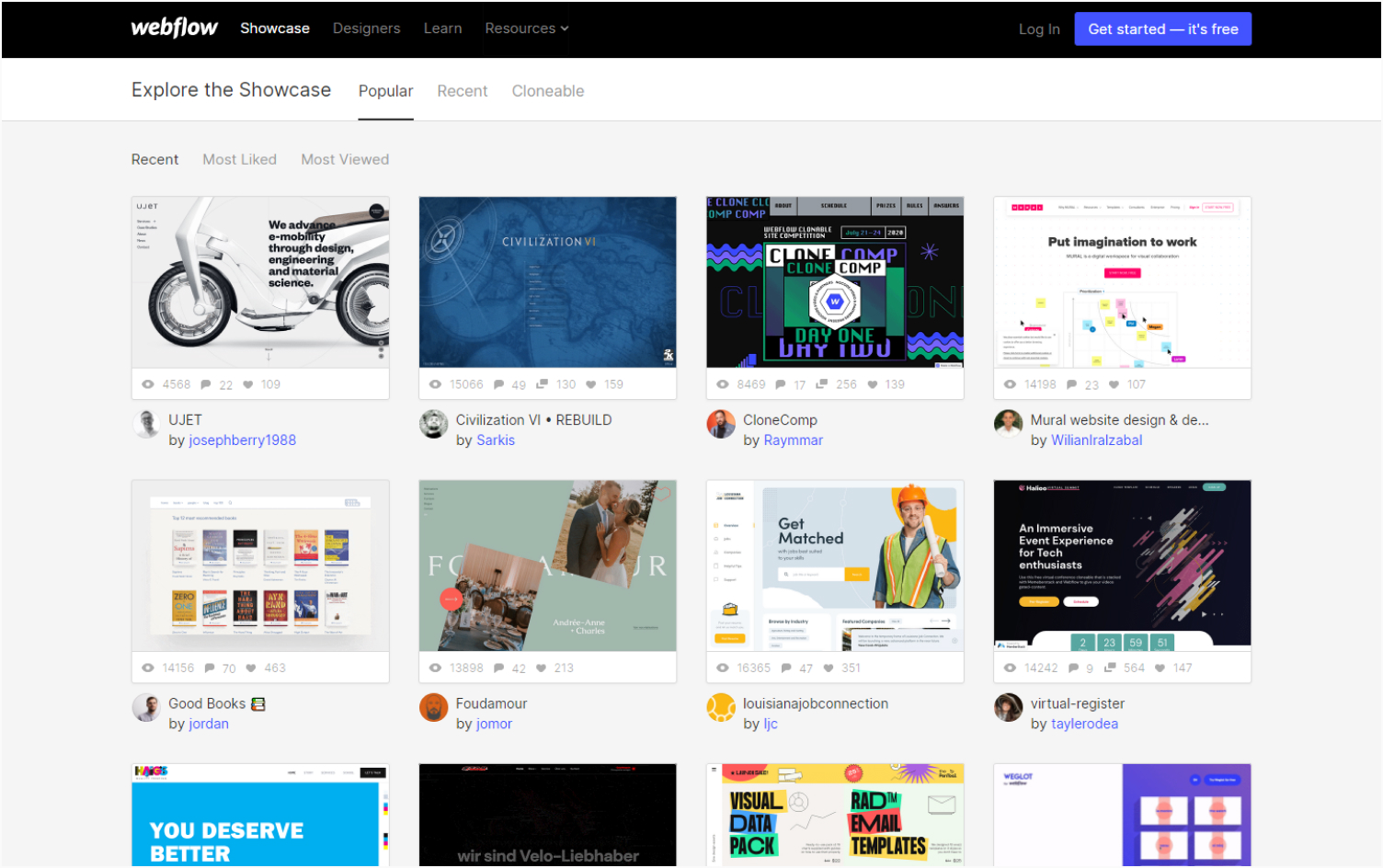Click jomor's avatar image
The image size is (1383, 868).
click(434, 707)
